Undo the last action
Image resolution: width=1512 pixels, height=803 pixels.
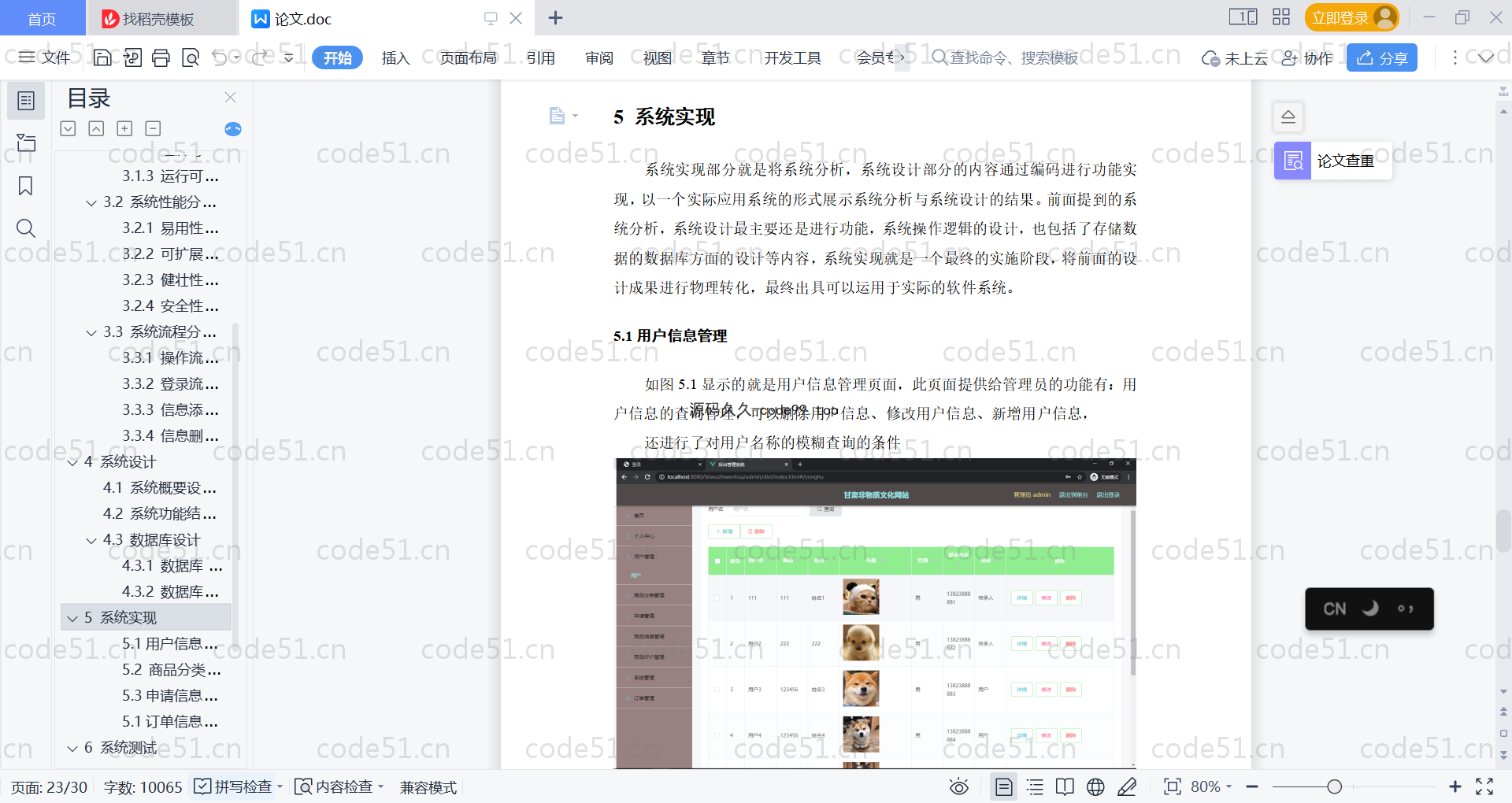[x=220, y=57]
